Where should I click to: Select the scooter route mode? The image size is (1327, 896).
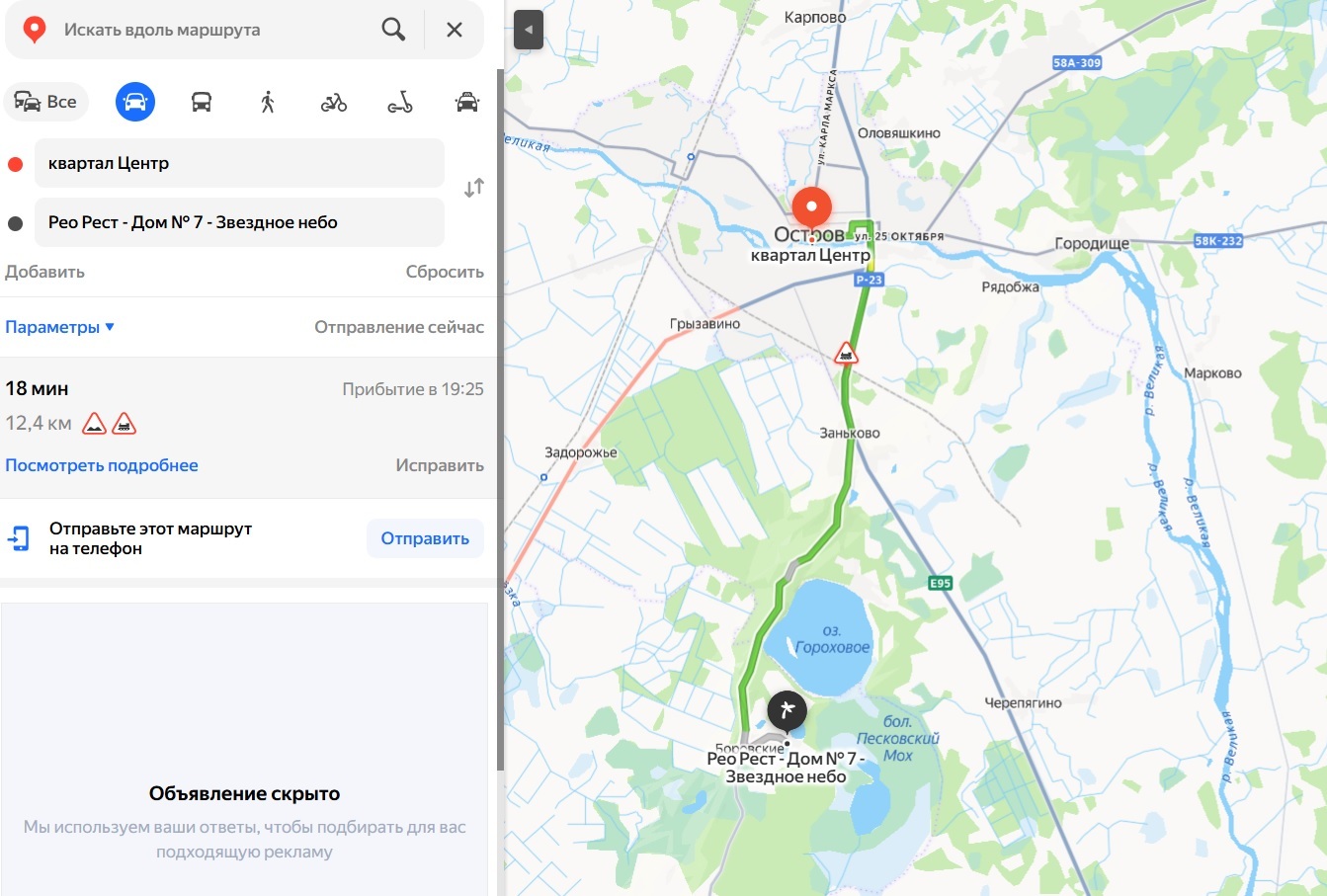(x=400, y=102)
